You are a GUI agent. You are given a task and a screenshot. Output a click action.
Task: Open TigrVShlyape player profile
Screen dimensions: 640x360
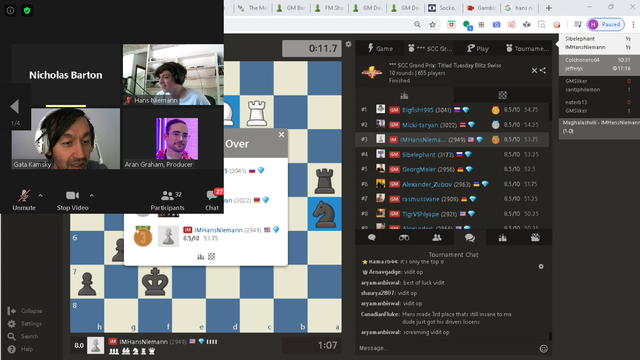point(420,214)
